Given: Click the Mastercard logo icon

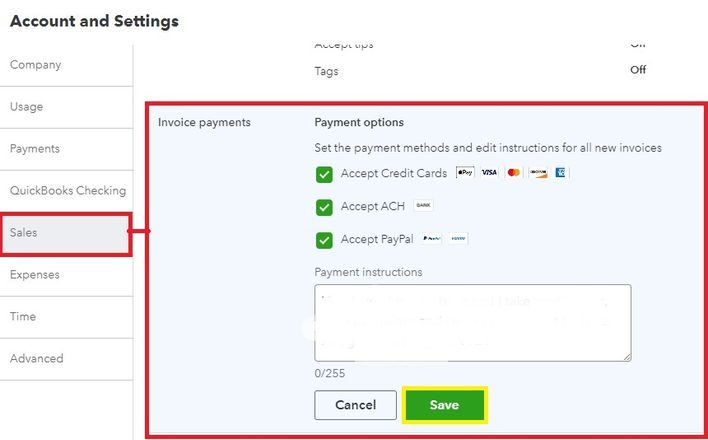Looking at the screenshot, I should click(514, 173).
